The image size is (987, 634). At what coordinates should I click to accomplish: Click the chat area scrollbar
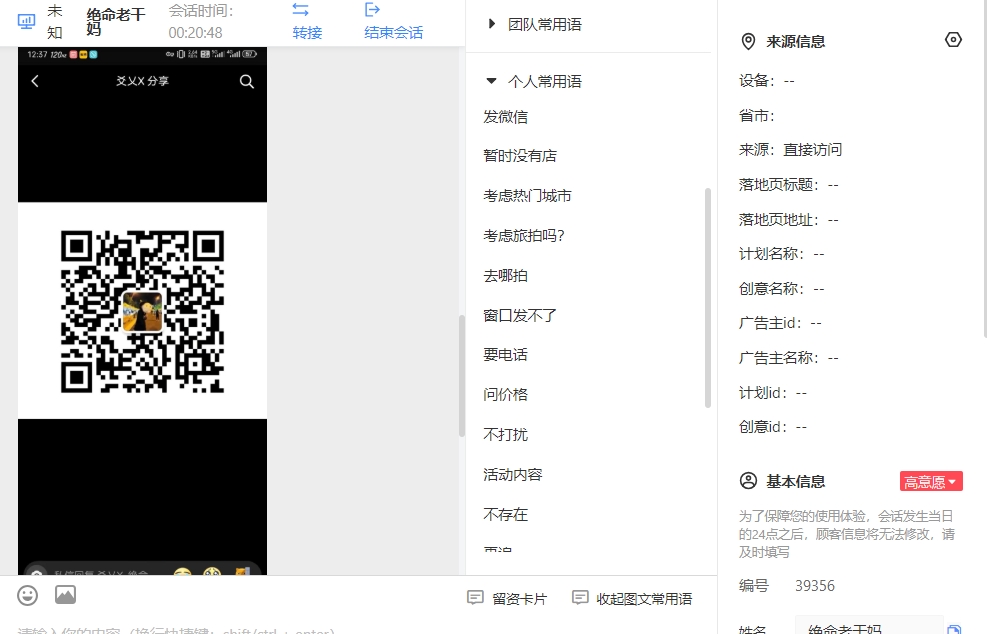pos(461,376)
